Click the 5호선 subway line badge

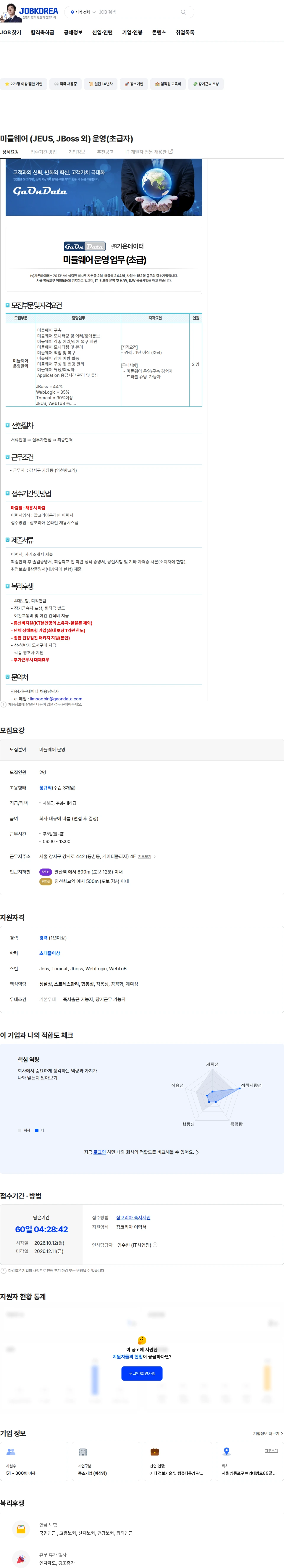[46, 872]
